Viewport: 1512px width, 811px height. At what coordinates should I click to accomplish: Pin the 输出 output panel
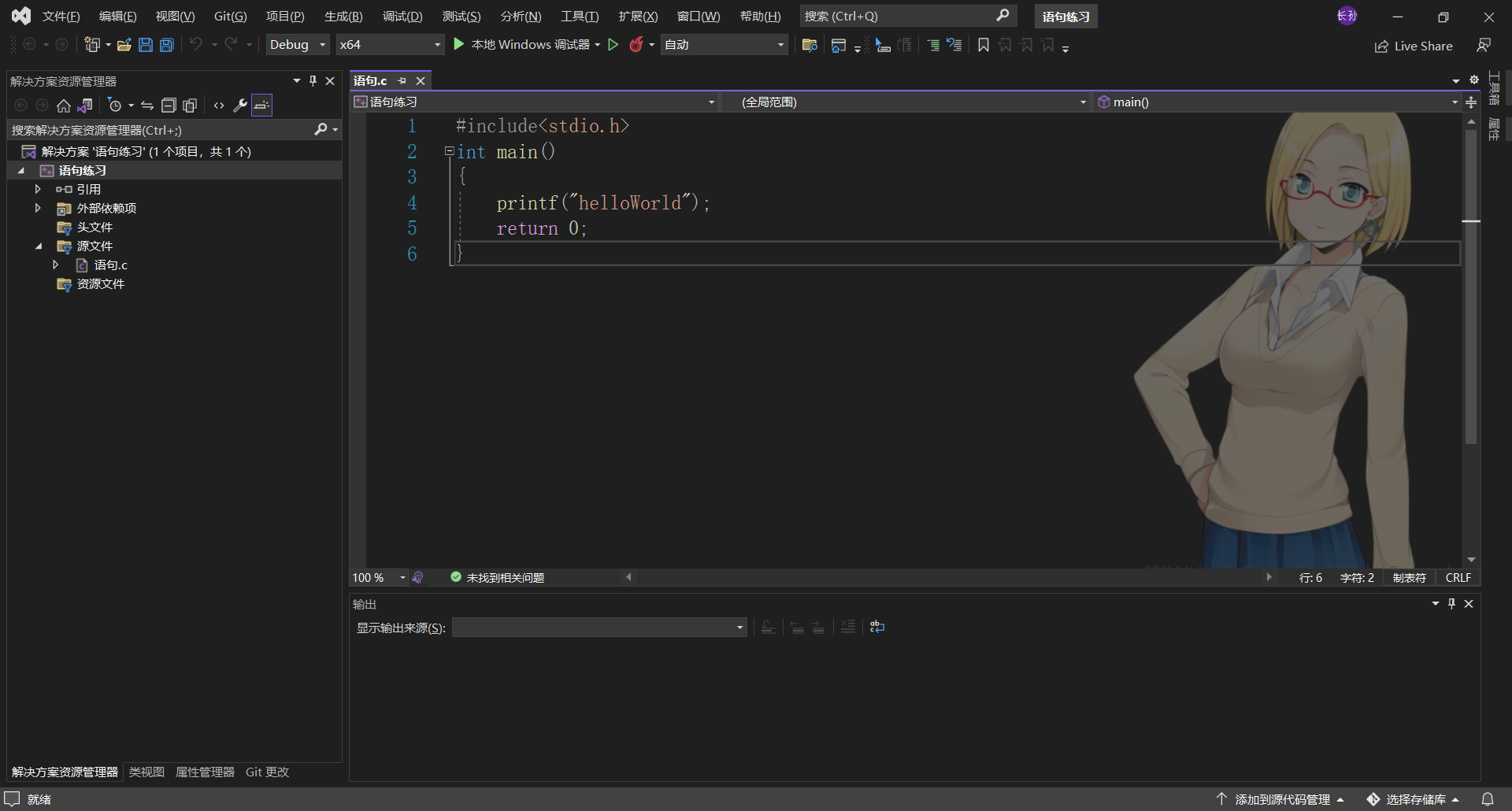click(x=1450, y=603)
